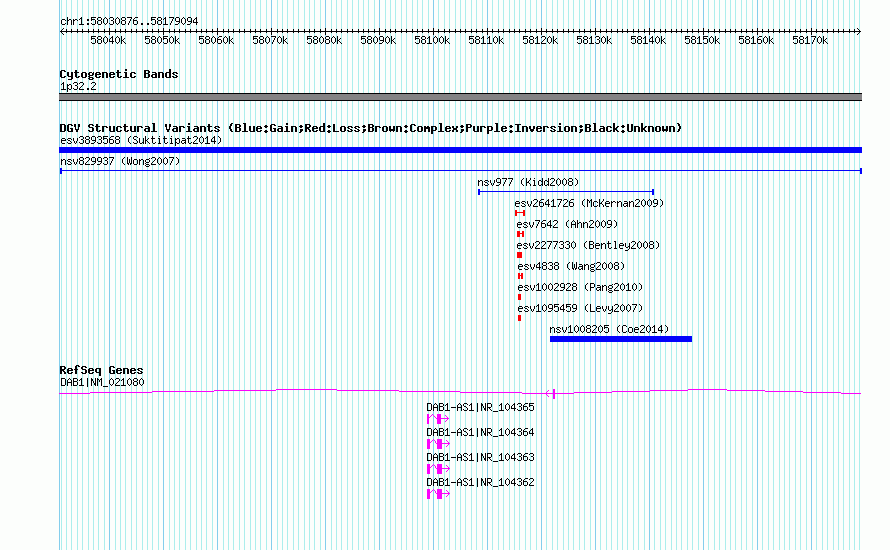Select the thin blue nsv829937 variant line

pyautogui.click(x=460, y=171)
